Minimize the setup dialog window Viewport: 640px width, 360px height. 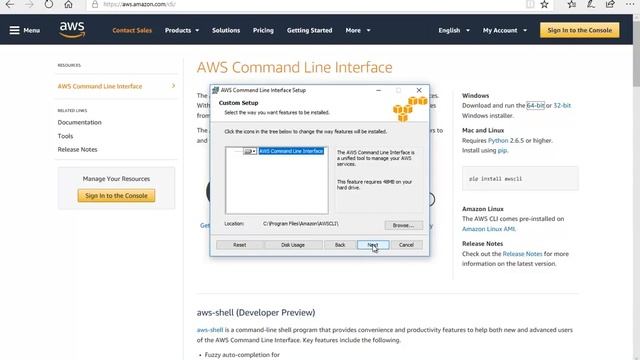click(x=378, y=90)
